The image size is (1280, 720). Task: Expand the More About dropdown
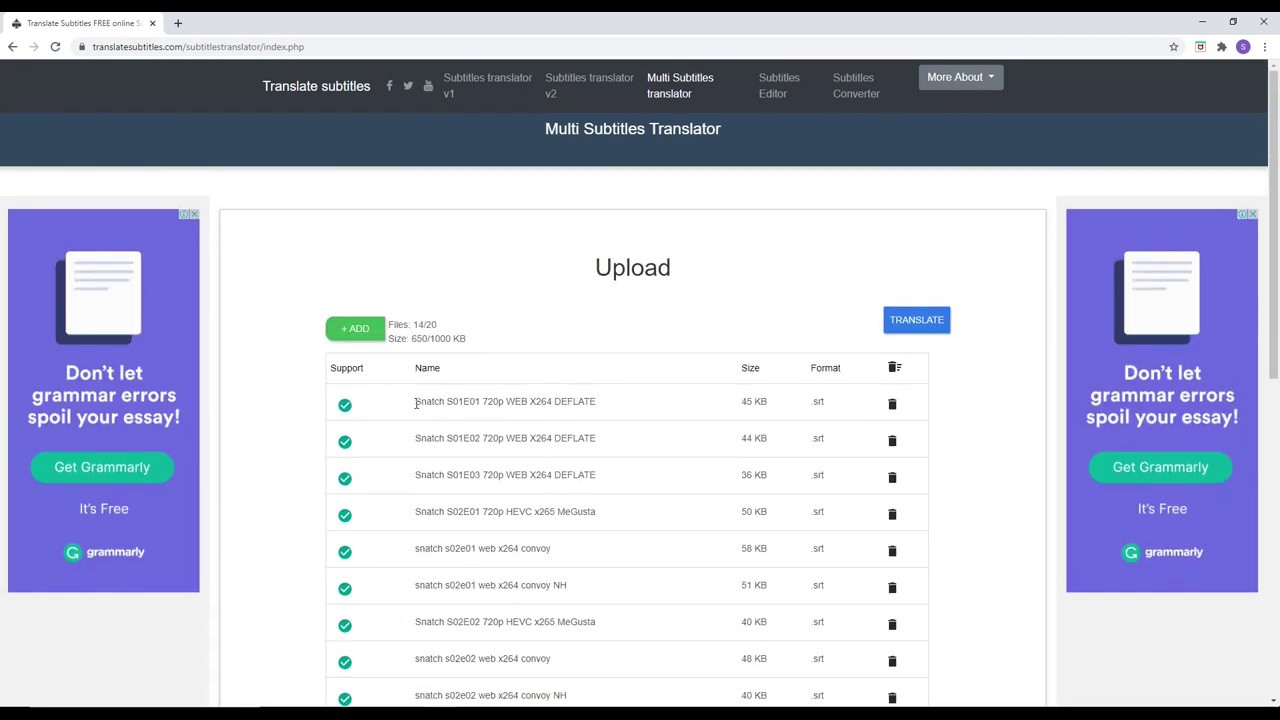click(x=960, y=77)
